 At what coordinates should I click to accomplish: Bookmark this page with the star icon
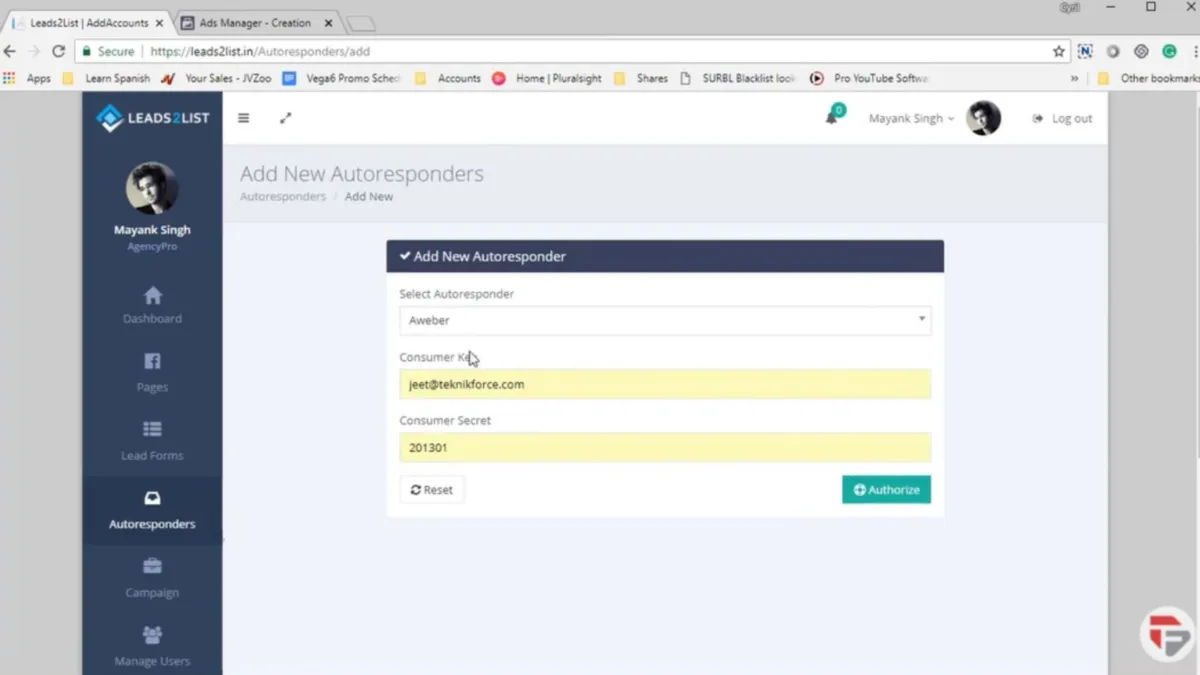pos(1059,51)
